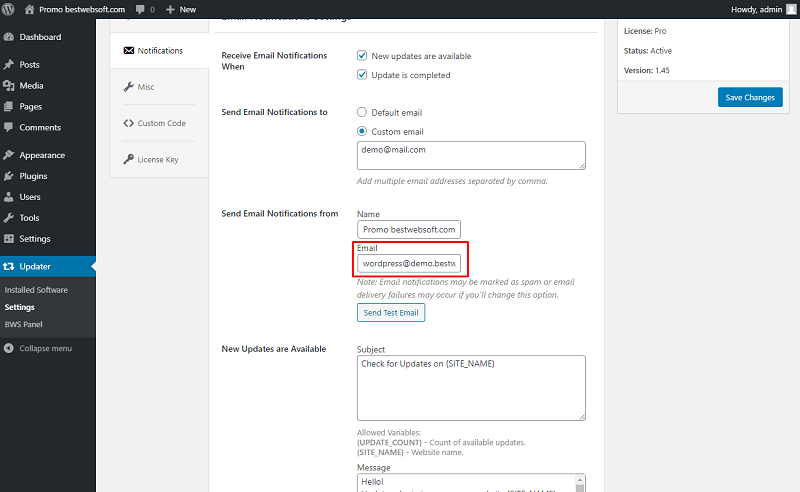Screen dimensions: 800x492
Task: Open the Plugins menu label
Action: [x=33, y=176]
